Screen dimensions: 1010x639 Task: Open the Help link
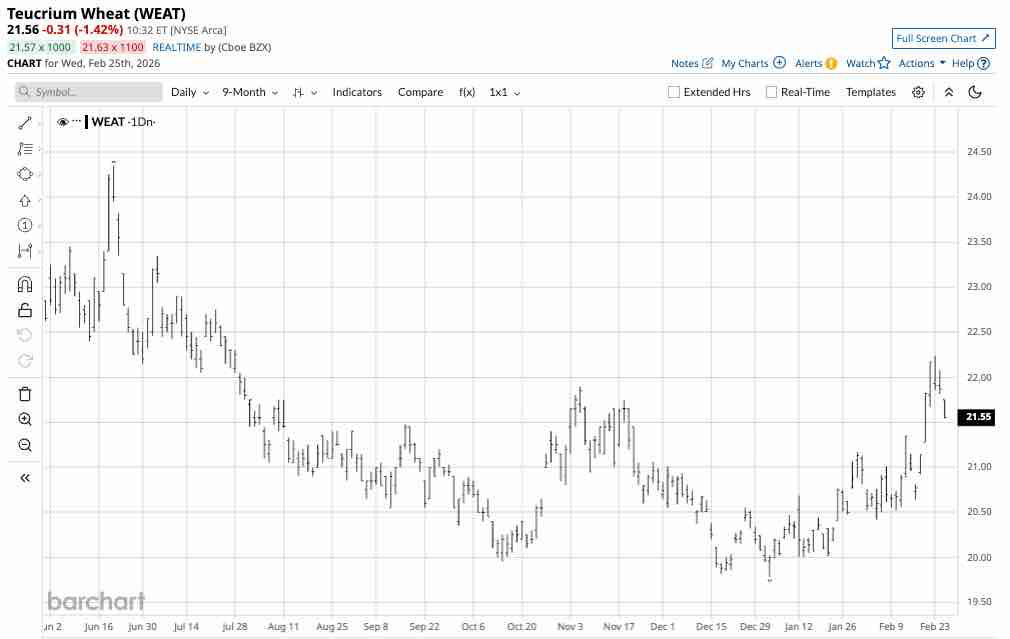pos(970,63)
